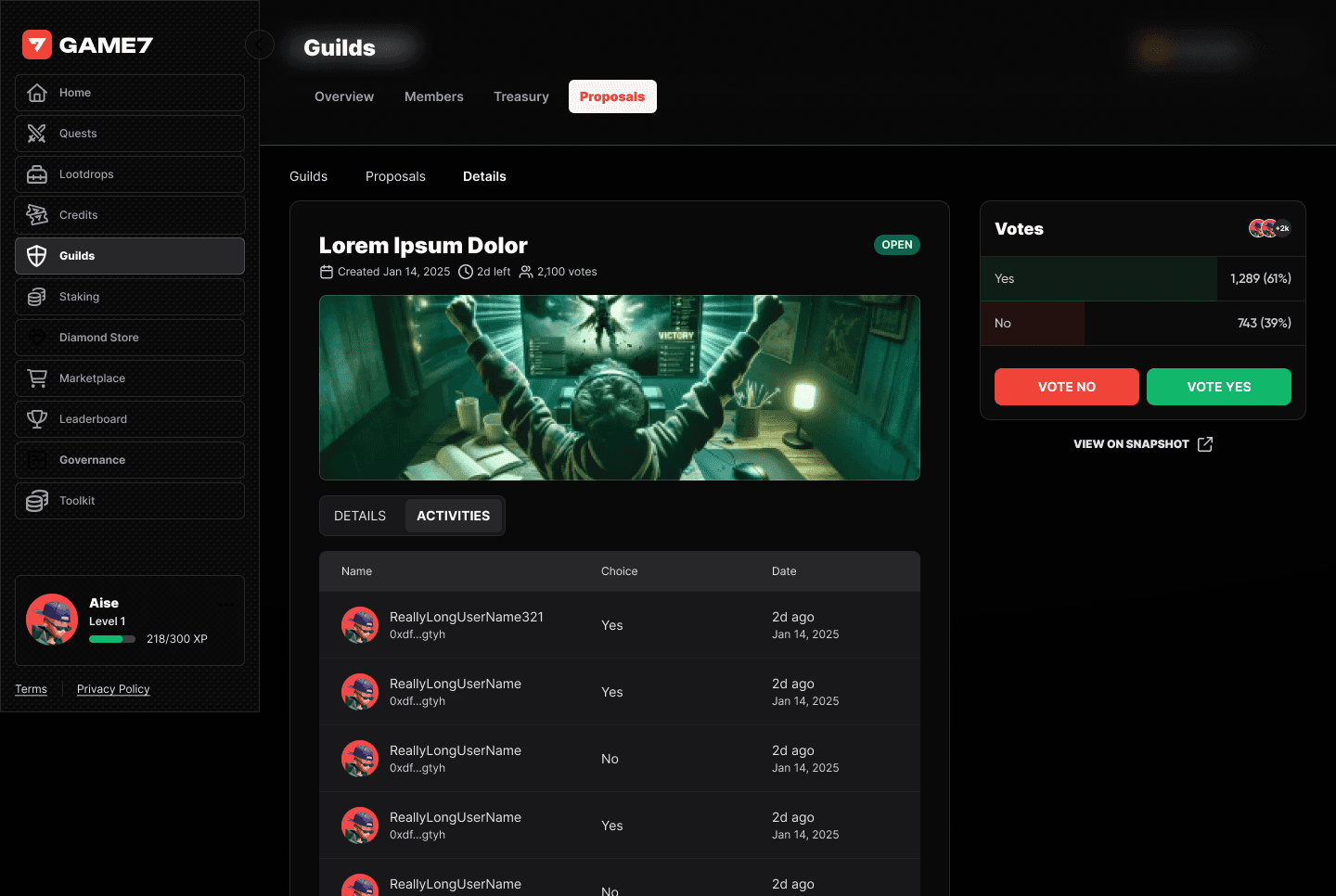Click the 2,100 votes count

(x=567, y=272)
